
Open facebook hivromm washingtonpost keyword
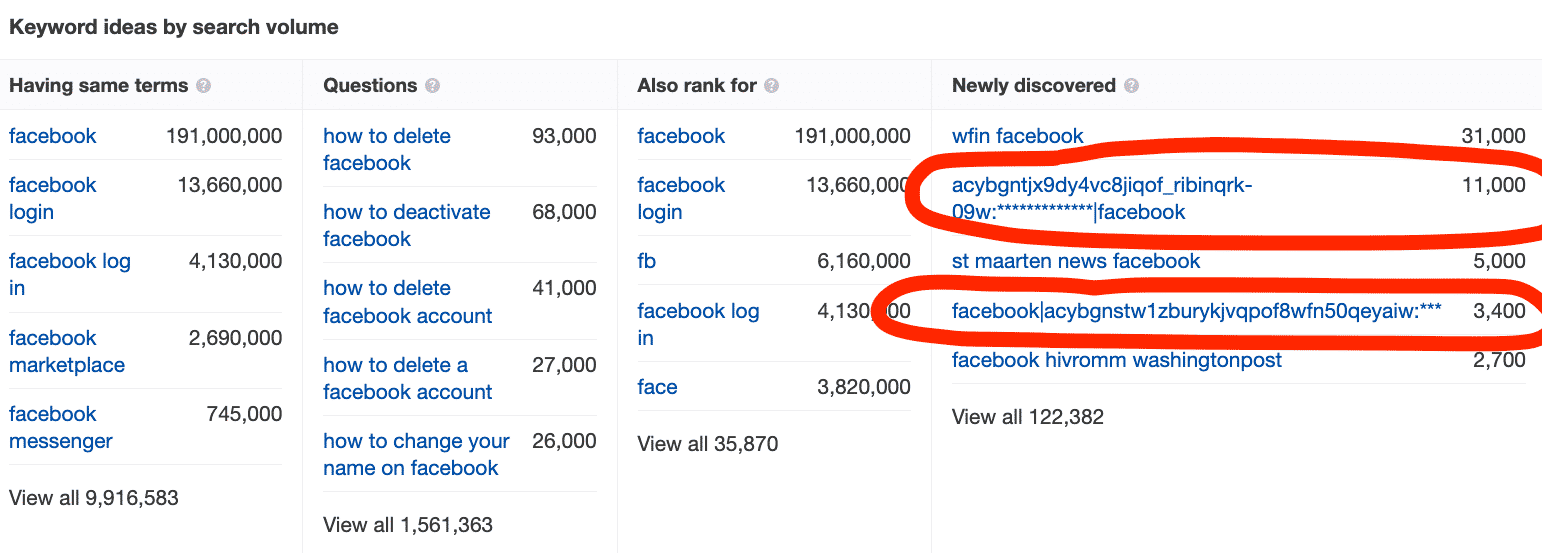tap(1117, 360)
